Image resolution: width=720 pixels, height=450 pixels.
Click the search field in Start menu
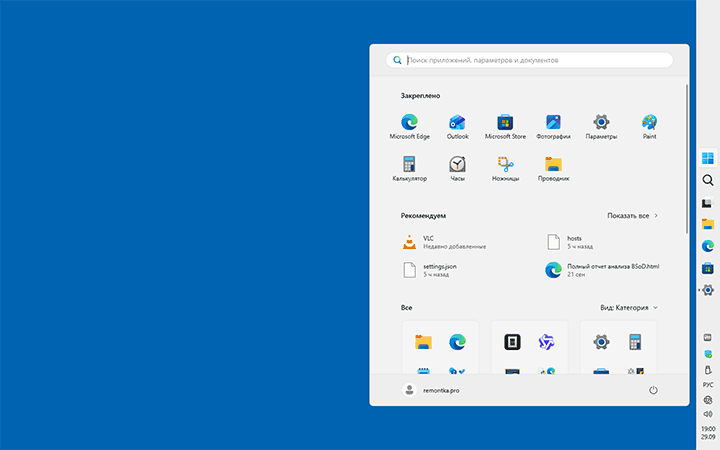(529, 60)
